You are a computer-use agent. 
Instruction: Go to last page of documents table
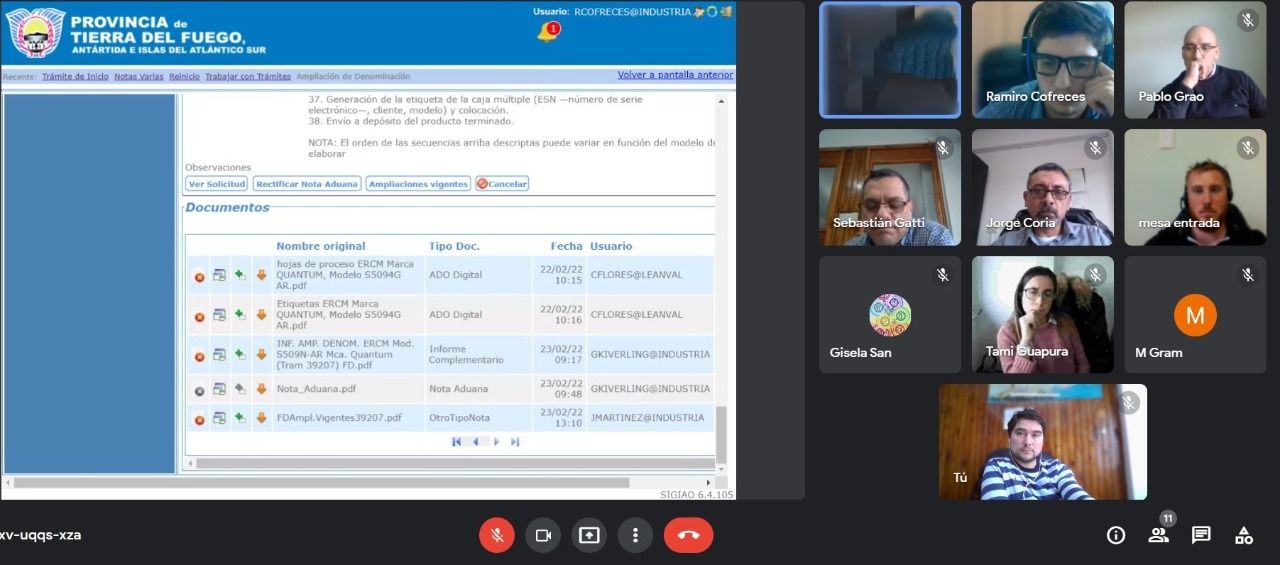pyautogui.click(x=515, y=441)
